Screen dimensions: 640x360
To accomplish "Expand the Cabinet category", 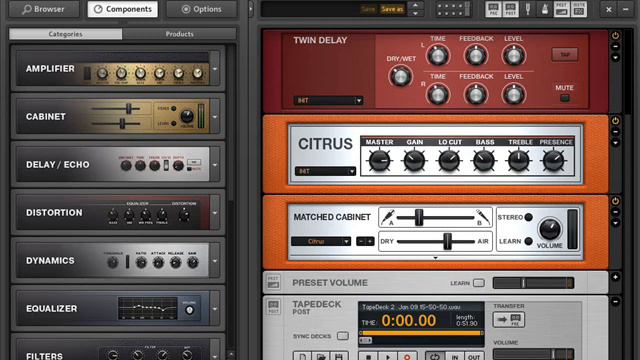I will tap(215, 116).
